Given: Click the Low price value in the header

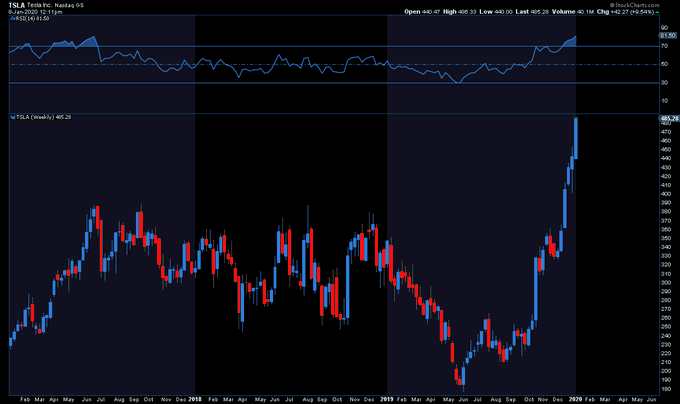Looking at the screenshot, I should coord(503,12).
